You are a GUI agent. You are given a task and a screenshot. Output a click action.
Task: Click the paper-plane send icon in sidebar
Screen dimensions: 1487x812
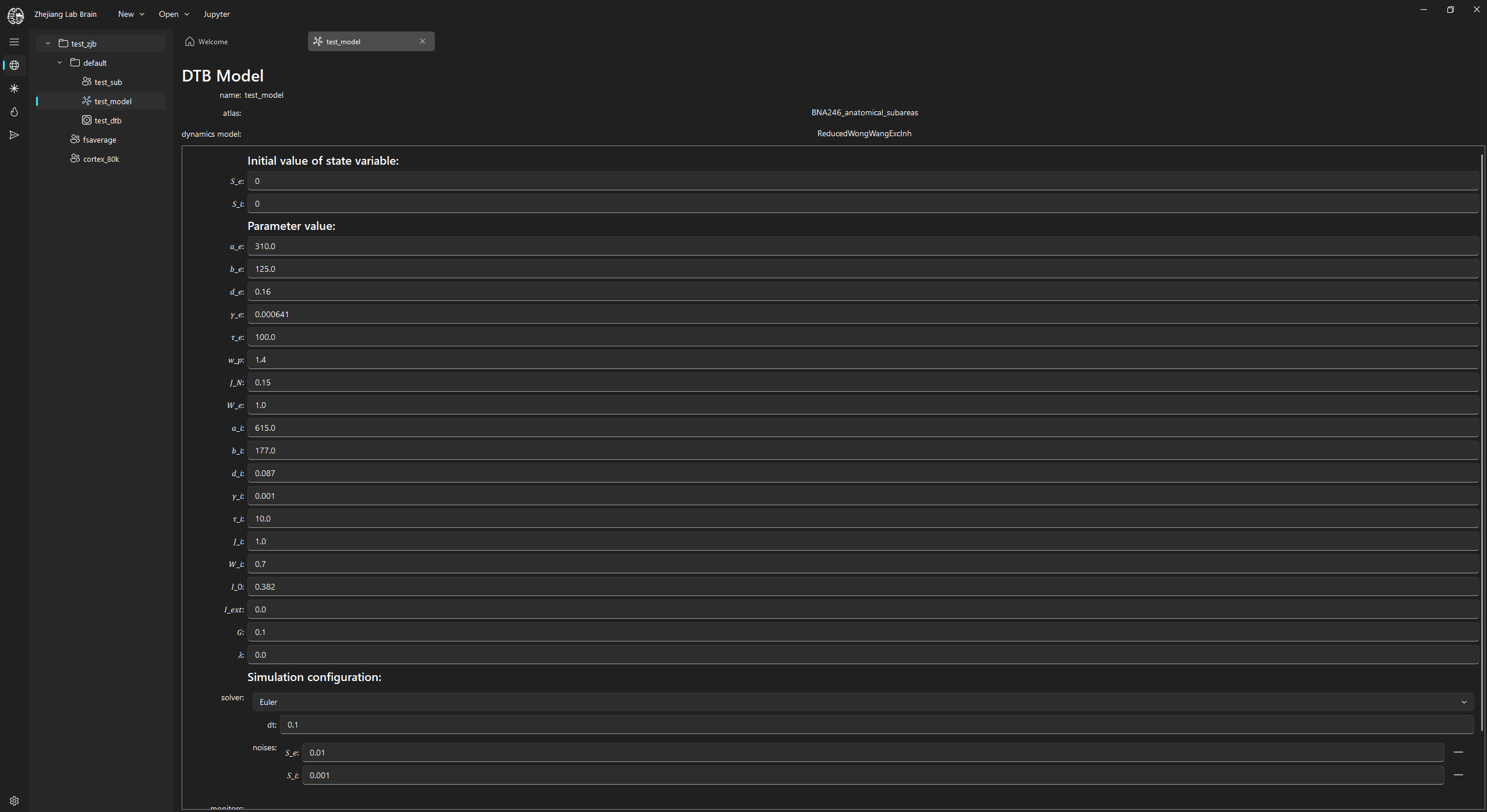[x=14, y=135]
